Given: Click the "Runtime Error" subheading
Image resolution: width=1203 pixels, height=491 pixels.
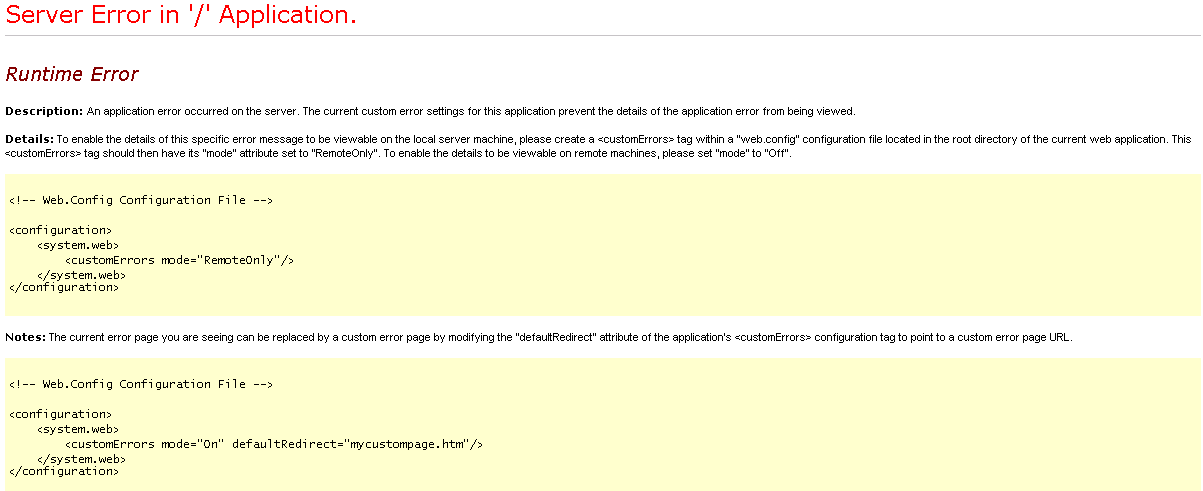Looking at the screenshot, I should coord(72,74).
